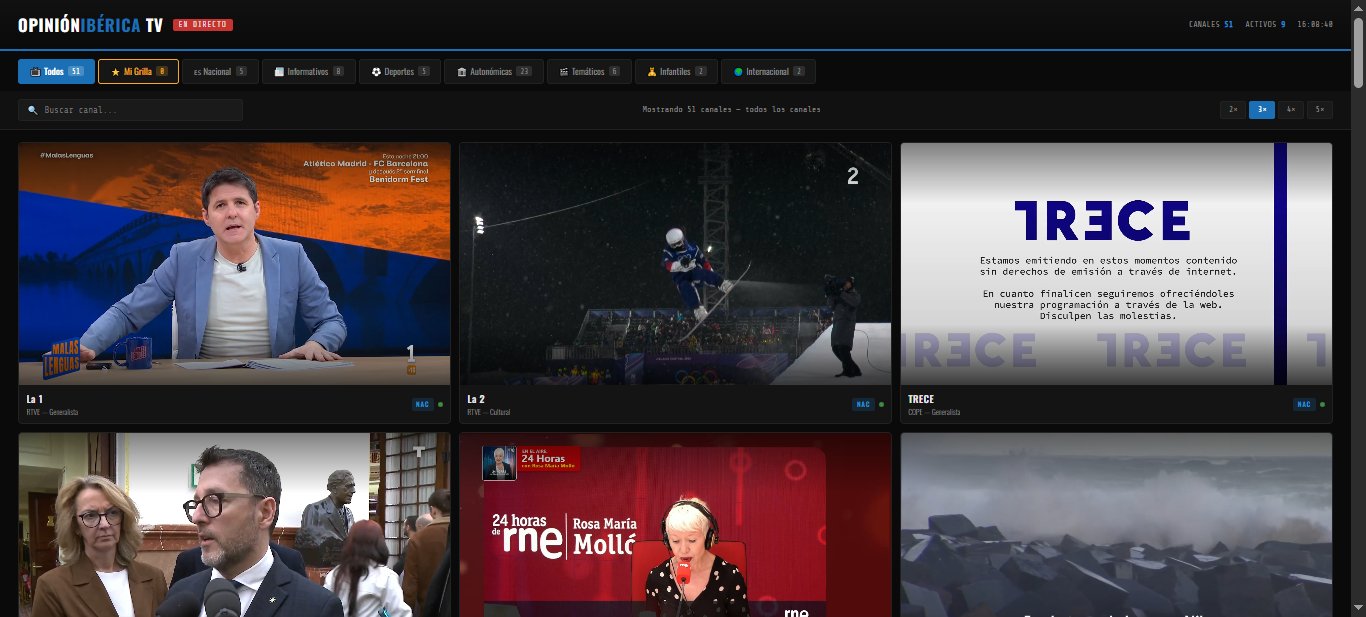Viewport: 1366px width, 617px height.
Task: Select the active 3× grid option
Action: tap(1261, 110)
